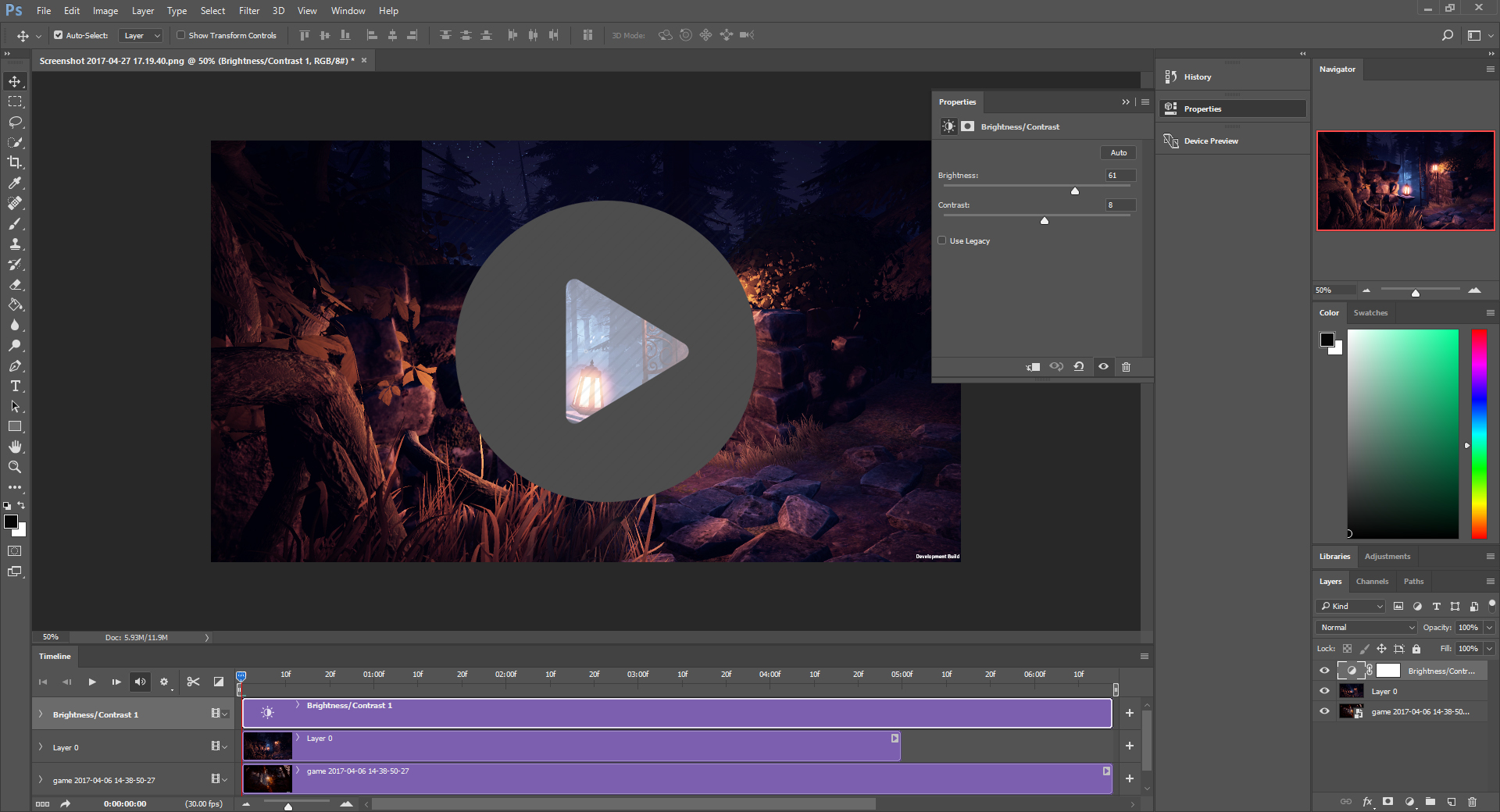The height and width of the screenshot is (812, 1500).
Task: Select the Clone Stamp tool
Action: pyautogui.click(x=15, y=244)
